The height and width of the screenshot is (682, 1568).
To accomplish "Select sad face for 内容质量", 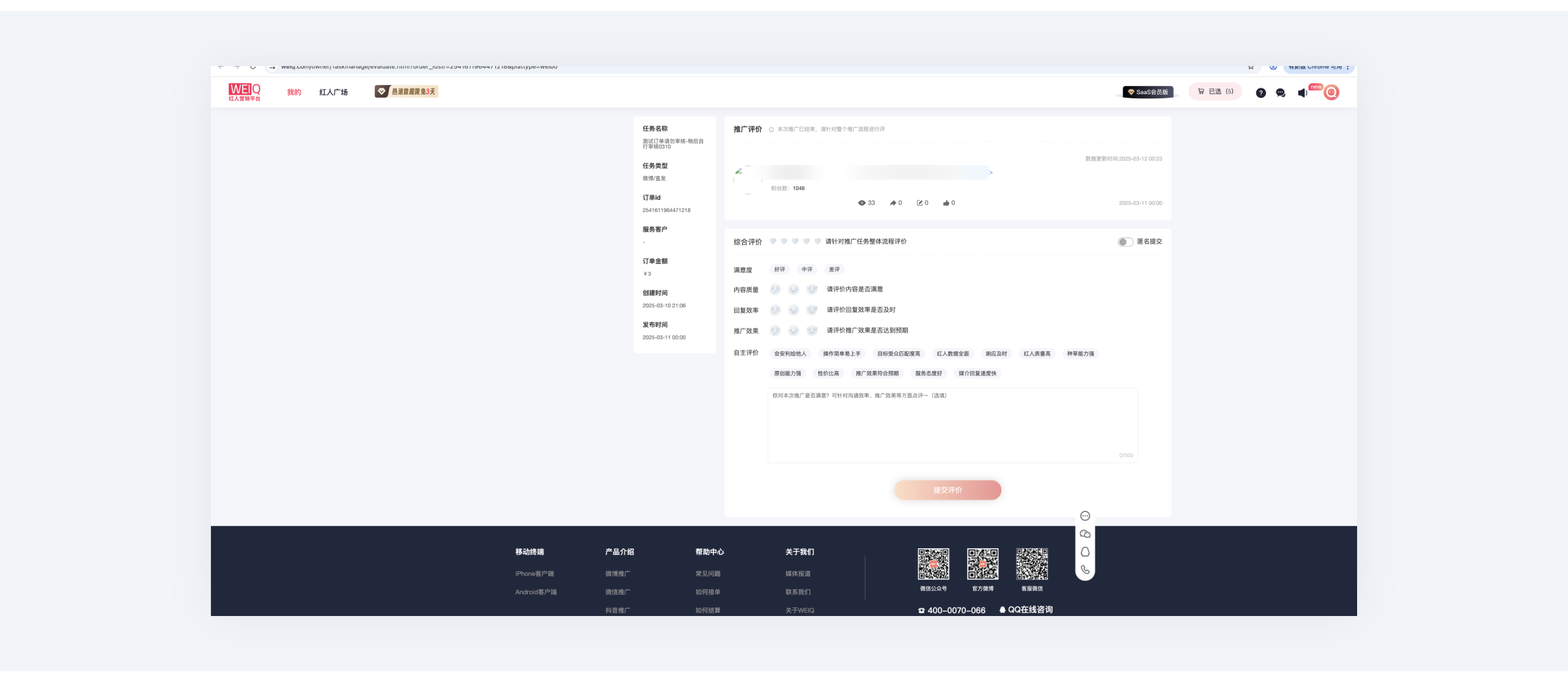I will [775, 290].
